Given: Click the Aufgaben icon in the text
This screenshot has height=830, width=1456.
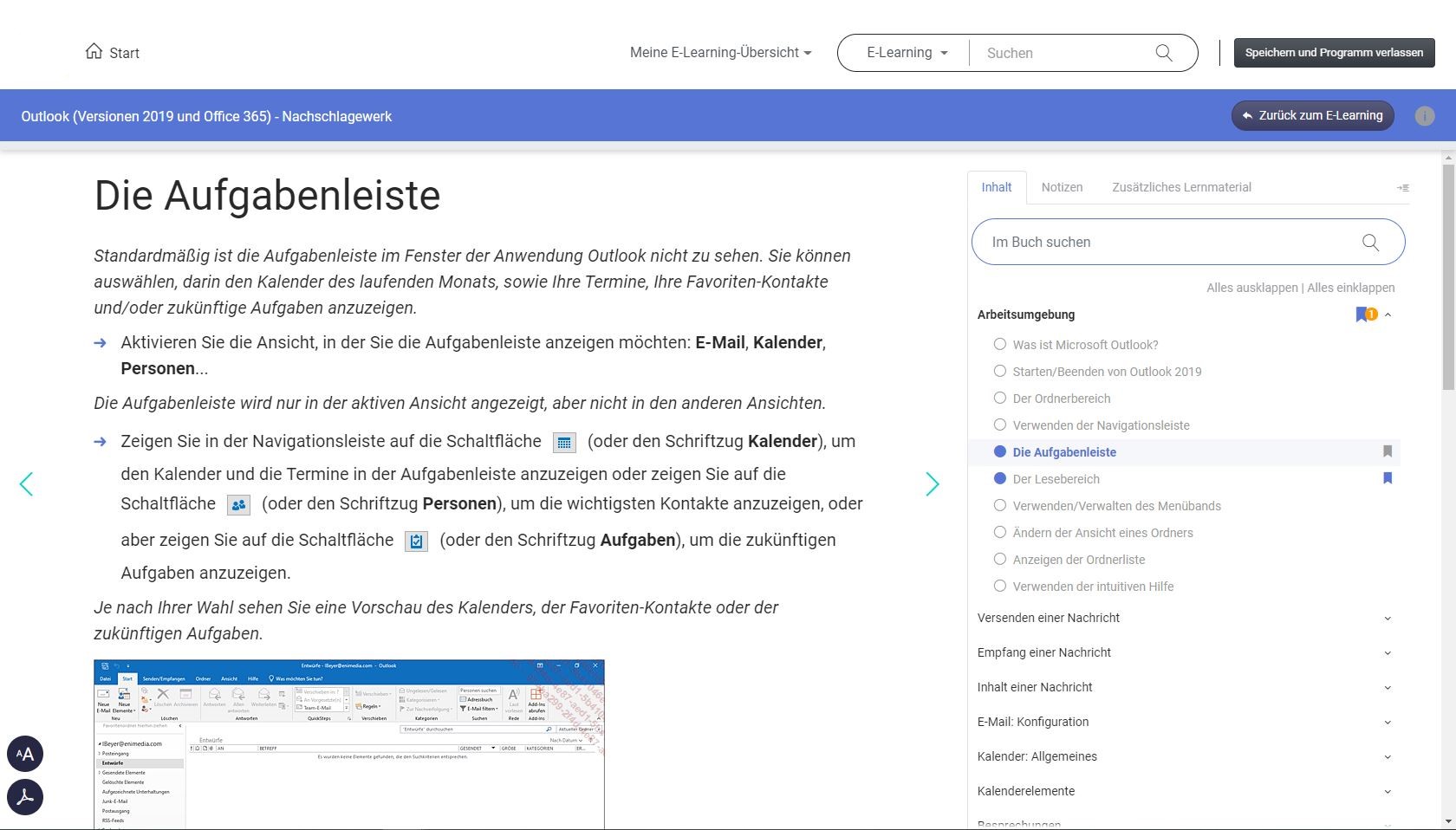Looking at the screenshot, I should [x=417, y=541].
